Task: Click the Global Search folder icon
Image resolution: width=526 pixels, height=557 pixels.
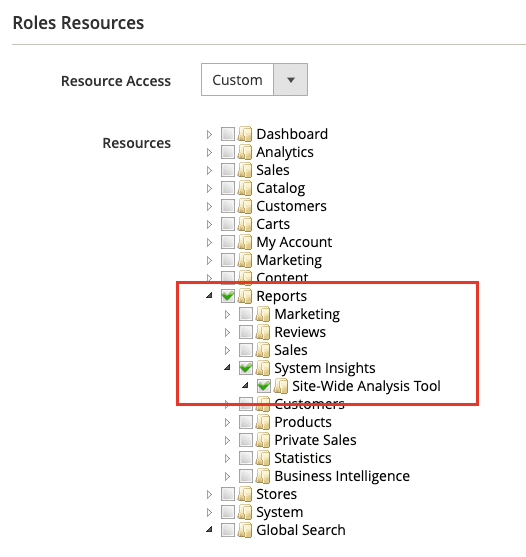Action: pos(245,530)
